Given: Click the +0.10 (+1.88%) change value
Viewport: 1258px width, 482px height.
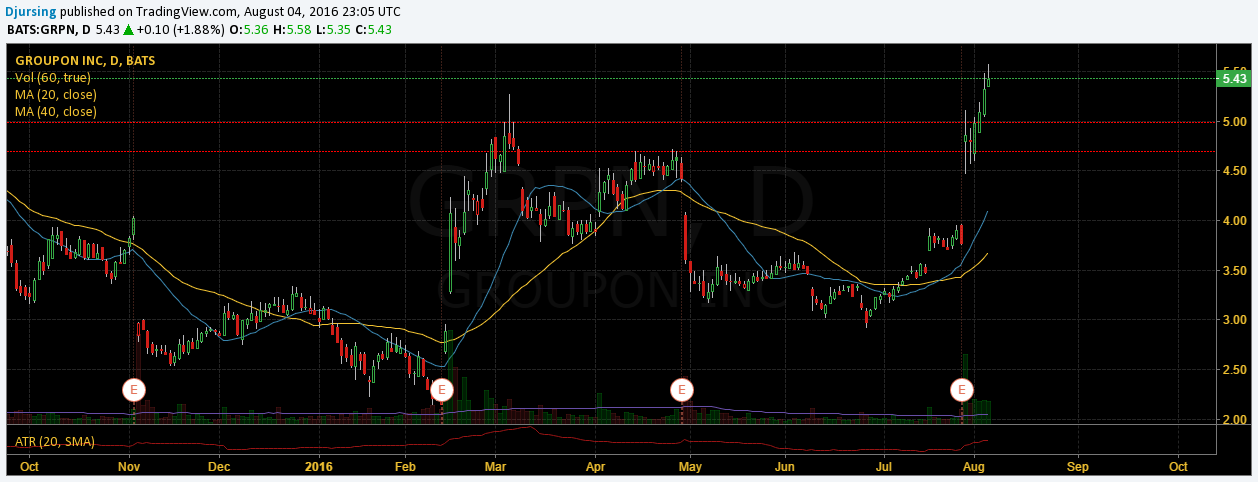Looking at the screenshot, I should tap(180, 29).
